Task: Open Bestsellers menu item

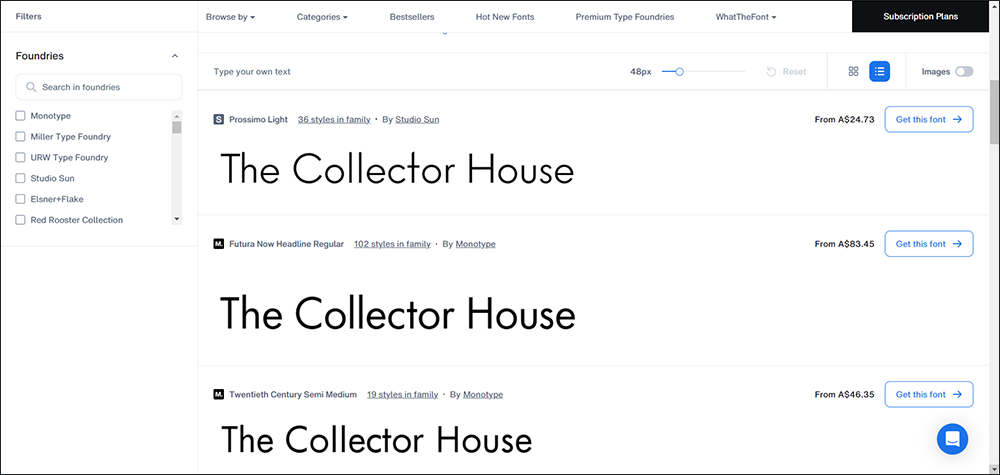Action: [412, 17]
